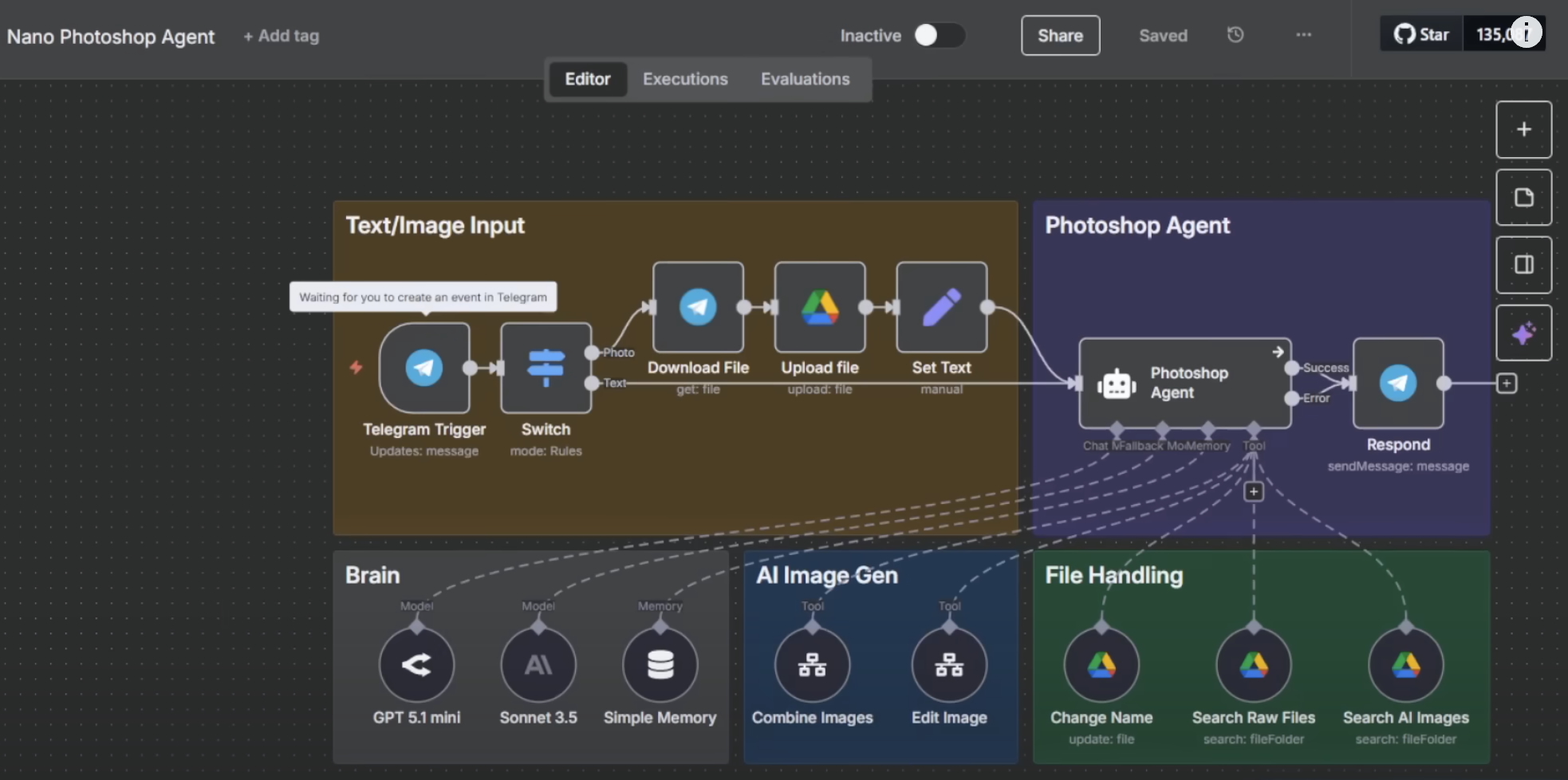The width and height of the screenshot is (1568, 780).
Task: Select the Simple Memory node icon
Action: click(x=659, y=664)
